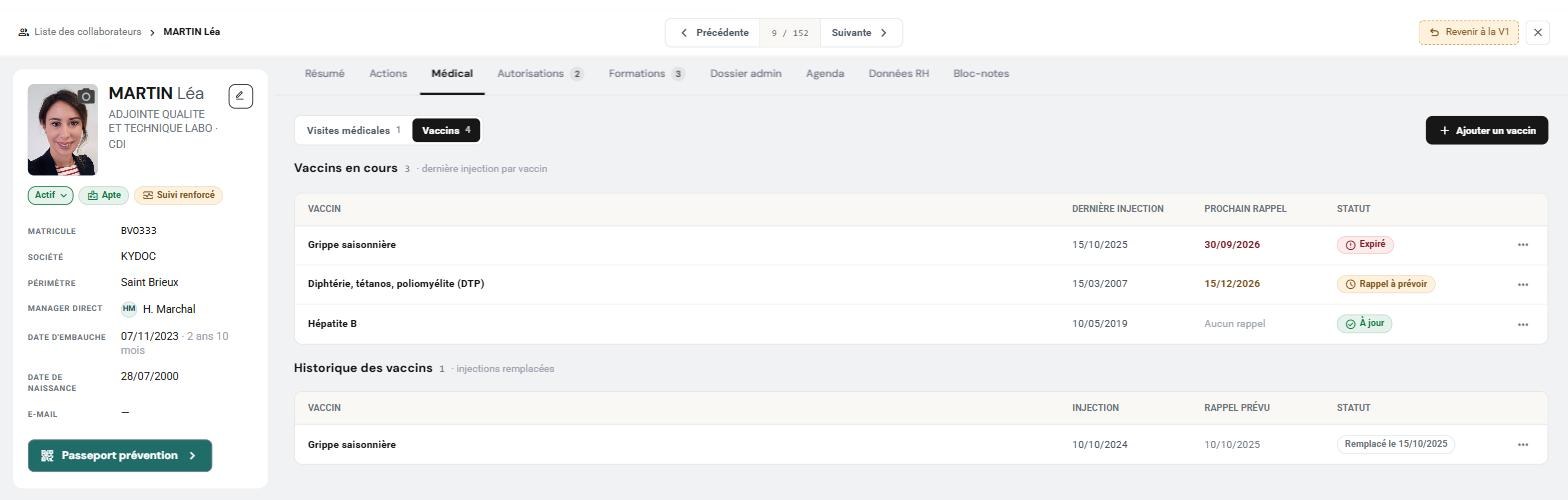Open the Formations tab
This screenshot has height=500, width=1568.
(647, 74)
